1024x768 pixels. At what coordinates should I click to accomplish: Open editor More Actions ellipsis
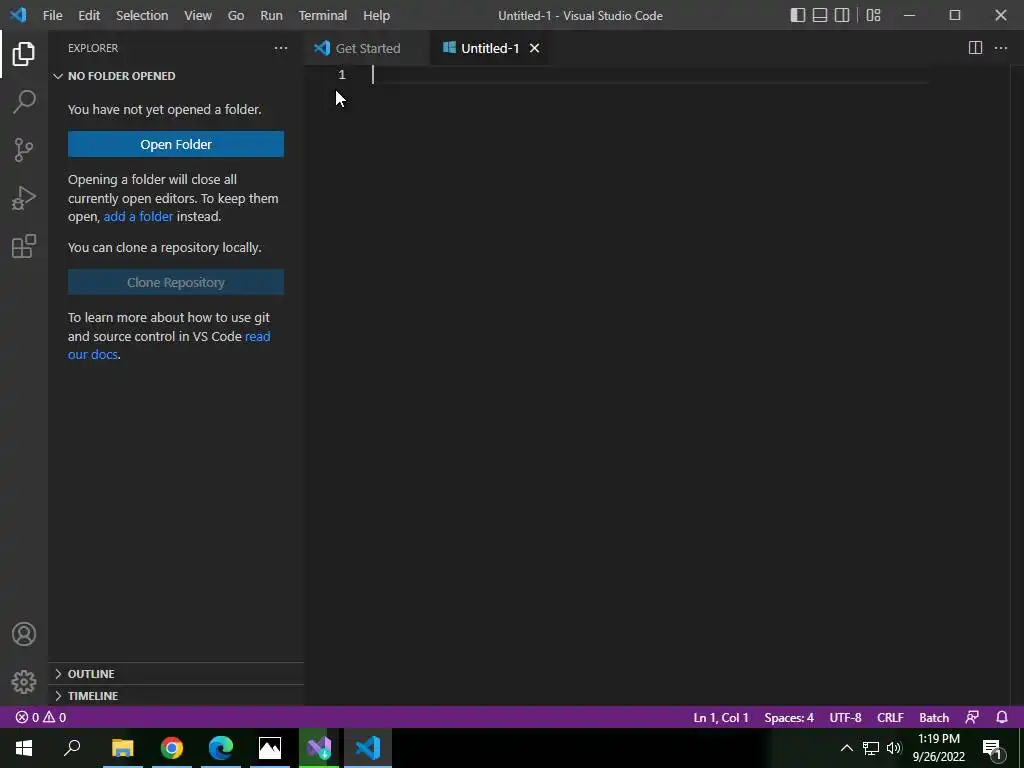click(x=1000, y=48)
